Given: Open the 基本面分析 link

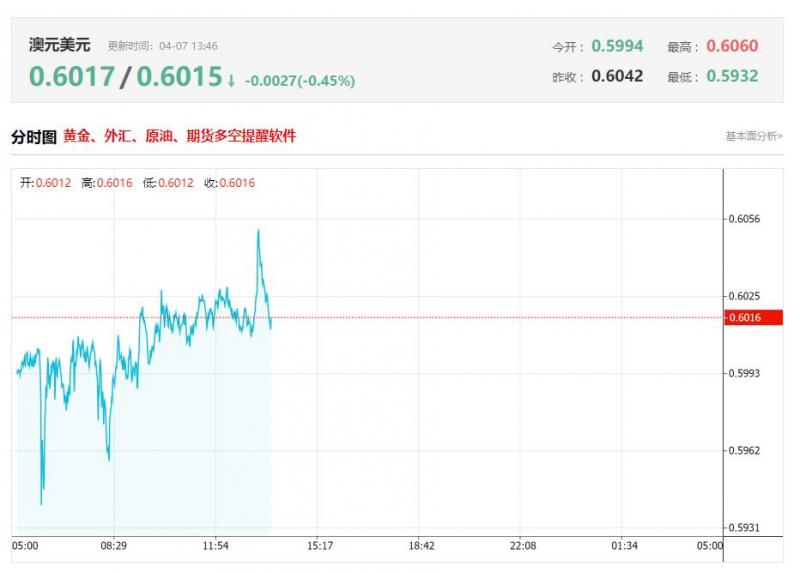Looking at the screenshot, I should tap(754, 136).
